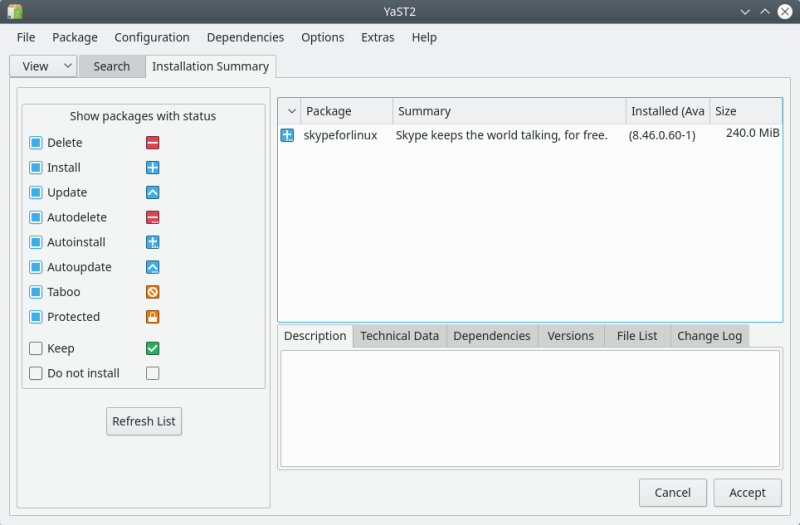Click inside the empty description text area

pos(530,408)
